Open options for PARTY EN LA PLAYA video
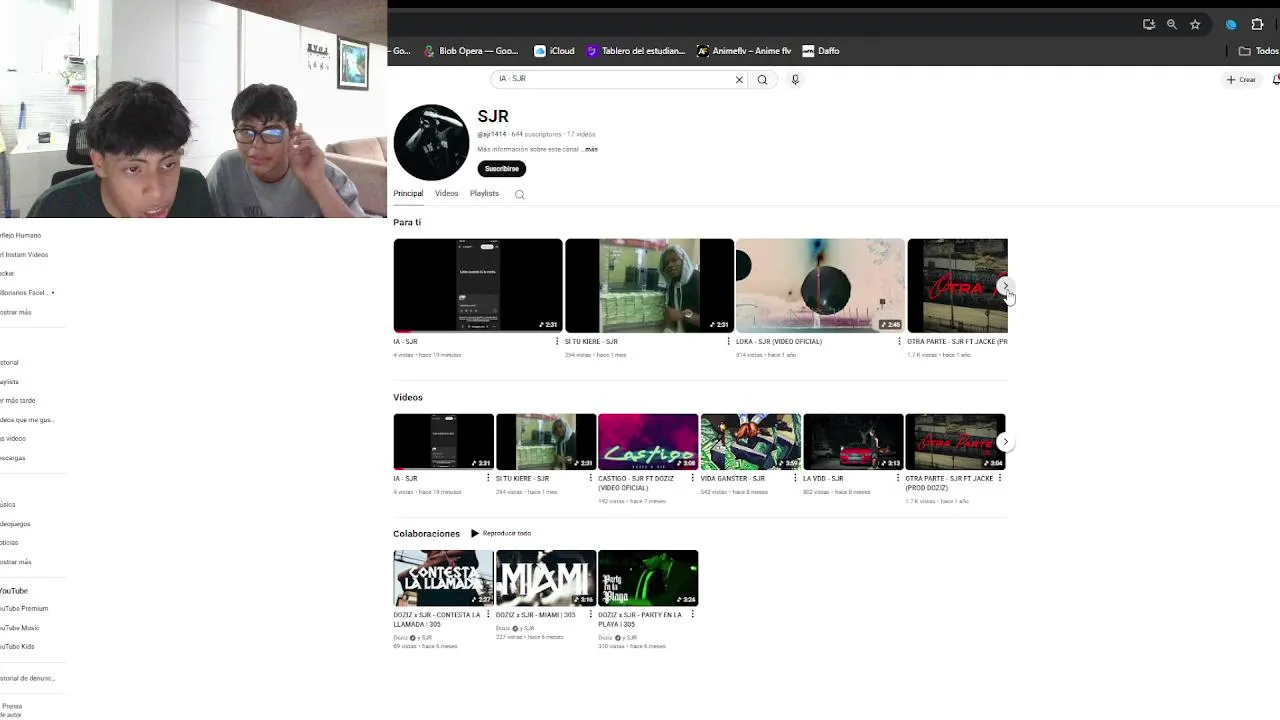1280x720 pixels. pos(693,615)
